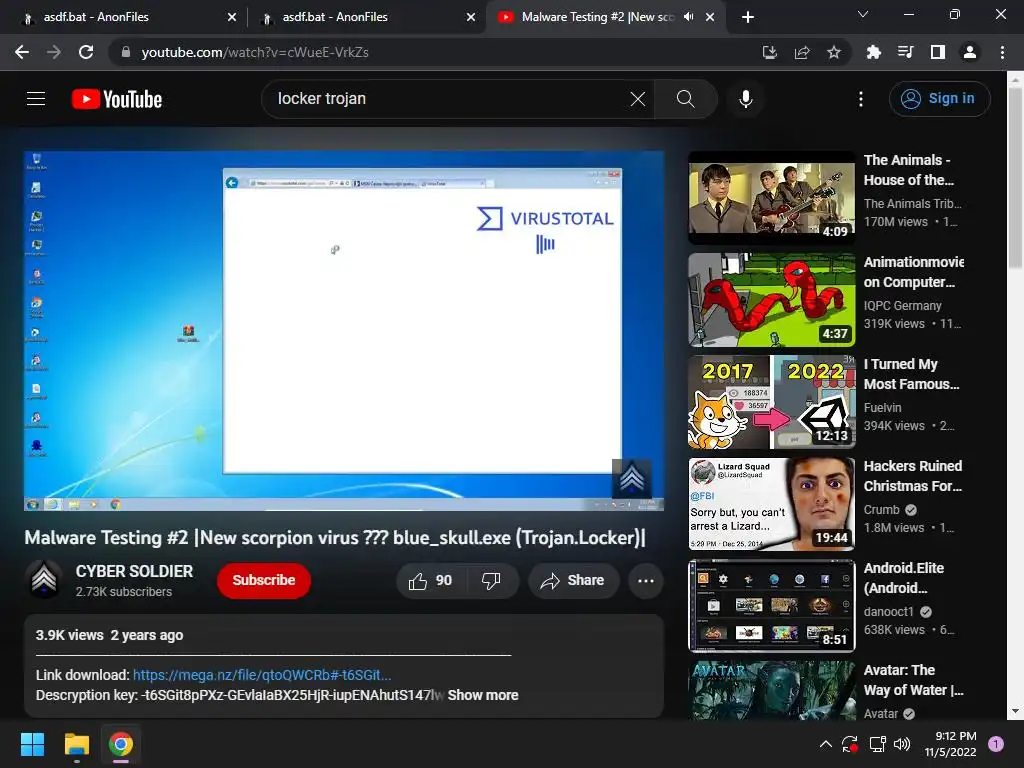Open the network icon in system tray
Image resolution: width=1024 pixels, height=768 pixels.
[877, 744]
